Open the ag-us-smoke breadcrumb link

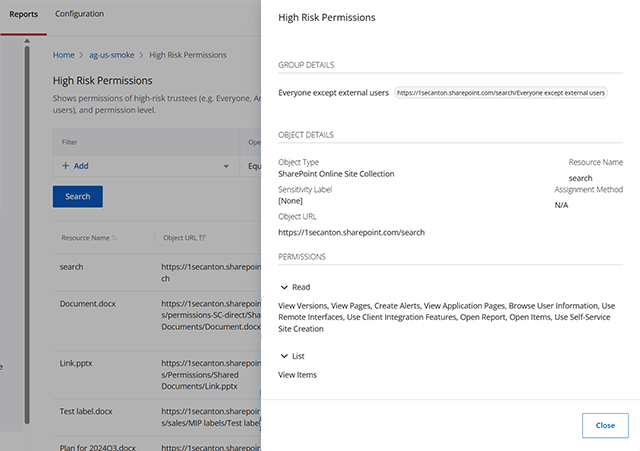(x=111, y=55)
